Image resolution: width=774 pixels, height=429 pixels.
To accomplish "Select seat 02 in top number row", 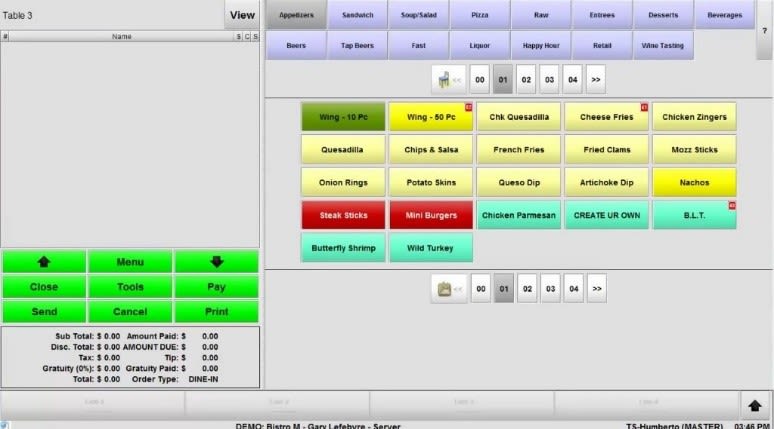I will pos(527,79).
